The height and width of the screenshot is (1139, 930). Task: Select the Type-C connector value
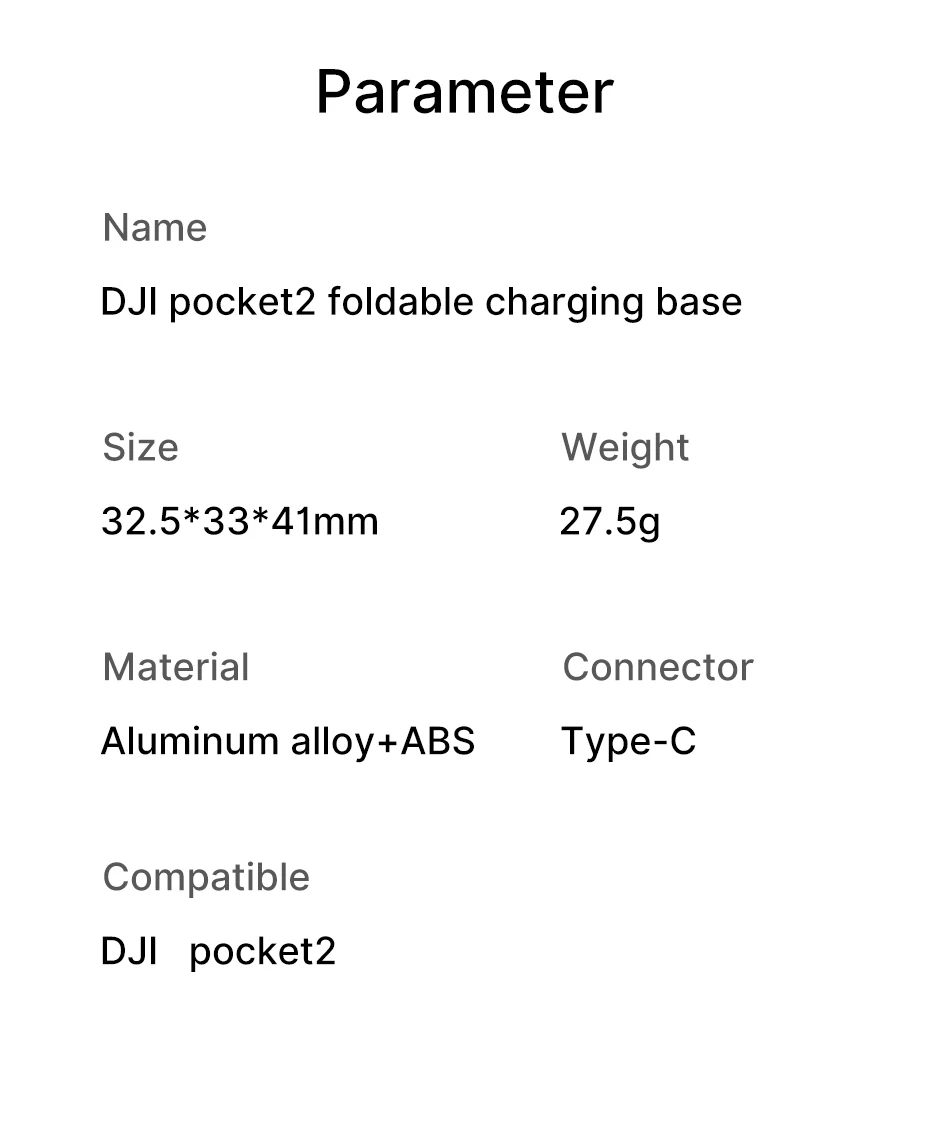point(628,741)
